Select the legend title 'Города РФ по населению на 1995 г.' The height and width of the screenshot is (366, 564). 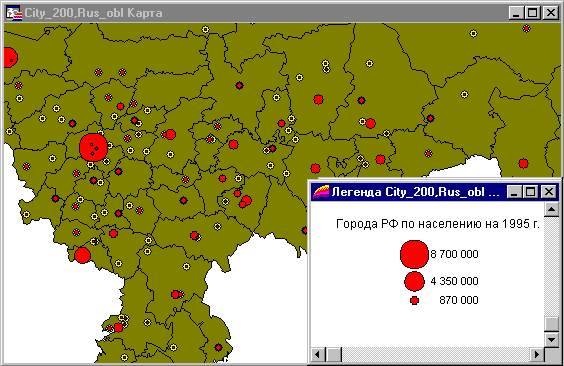coord(438,224)
